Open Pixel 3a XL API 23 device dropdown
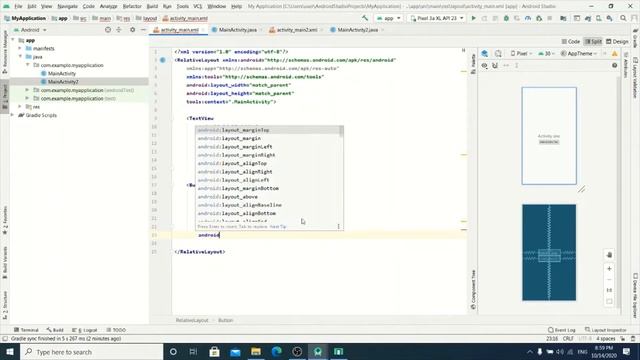The image size is (640, 360). pos(437,18)
